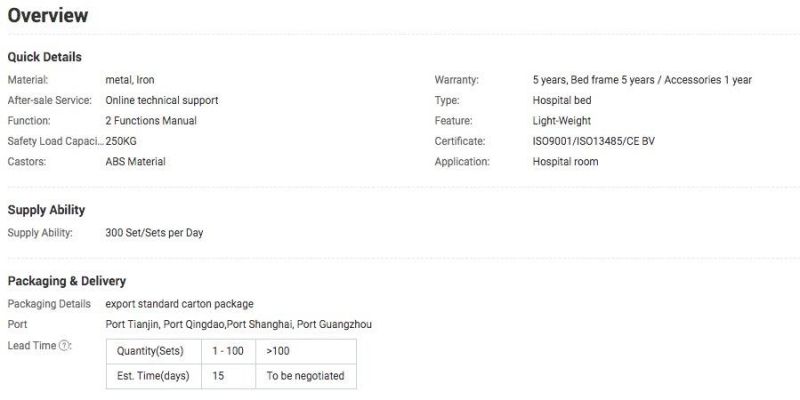The height and width of the screenshot is (400, 800).
Task: Click the Online technical support value
Action: click(x=162, y=101)
